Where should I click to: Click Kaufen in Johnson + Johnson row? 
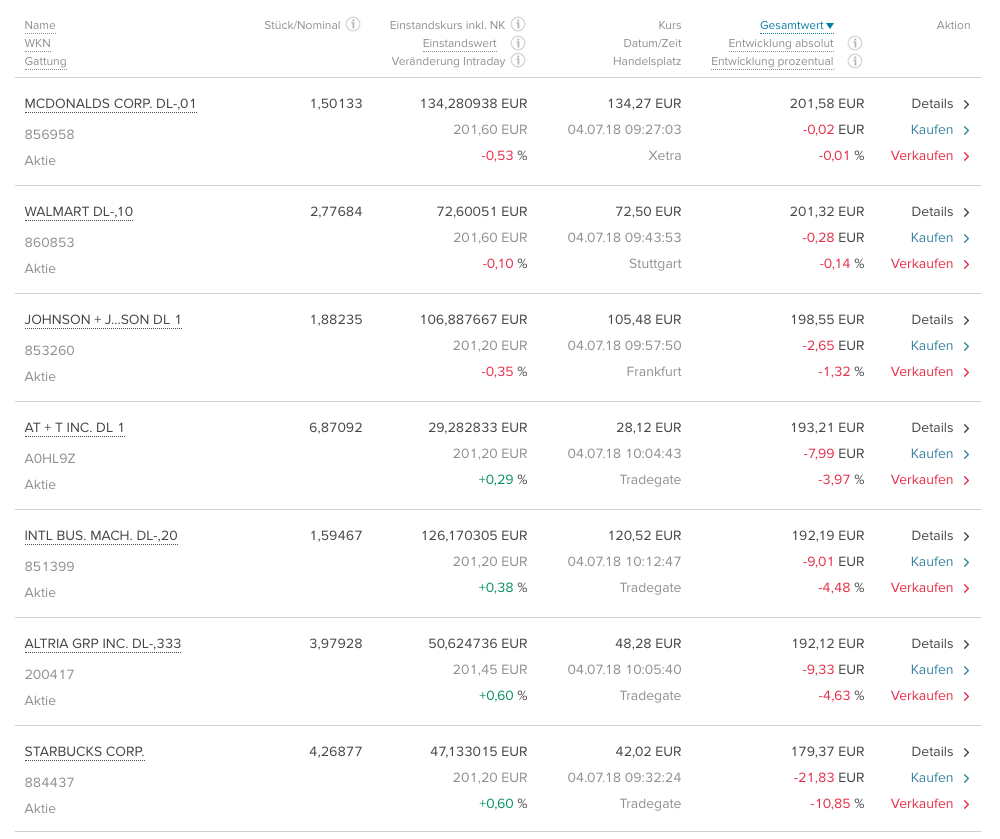pos(941,346)
